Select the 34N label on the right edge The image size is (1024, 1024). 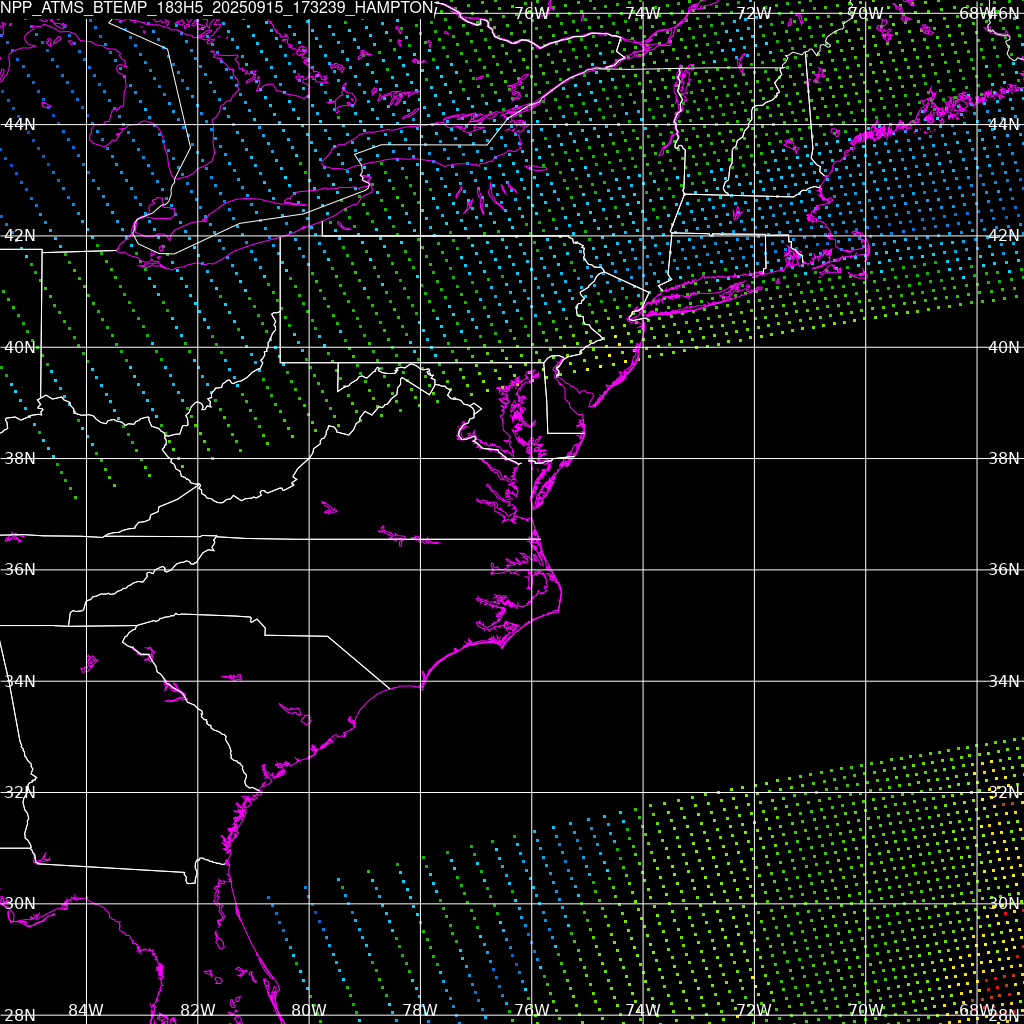tap(1003, 681)
